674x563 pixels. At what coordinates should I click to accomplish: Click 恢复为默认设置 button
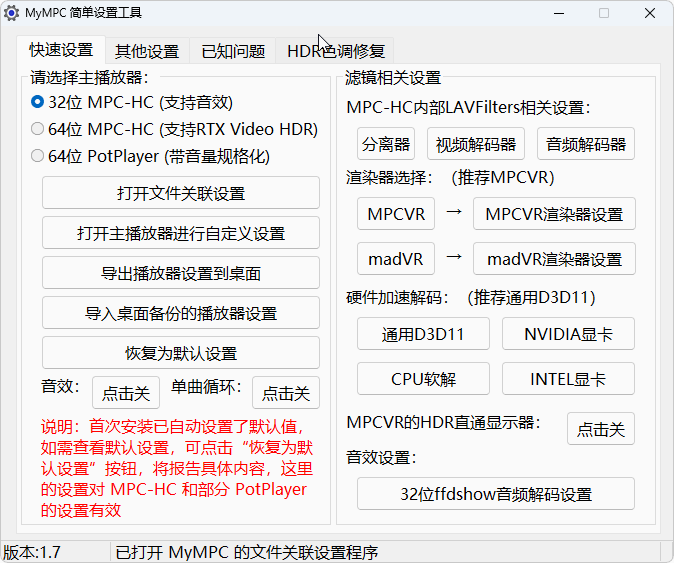181,353
